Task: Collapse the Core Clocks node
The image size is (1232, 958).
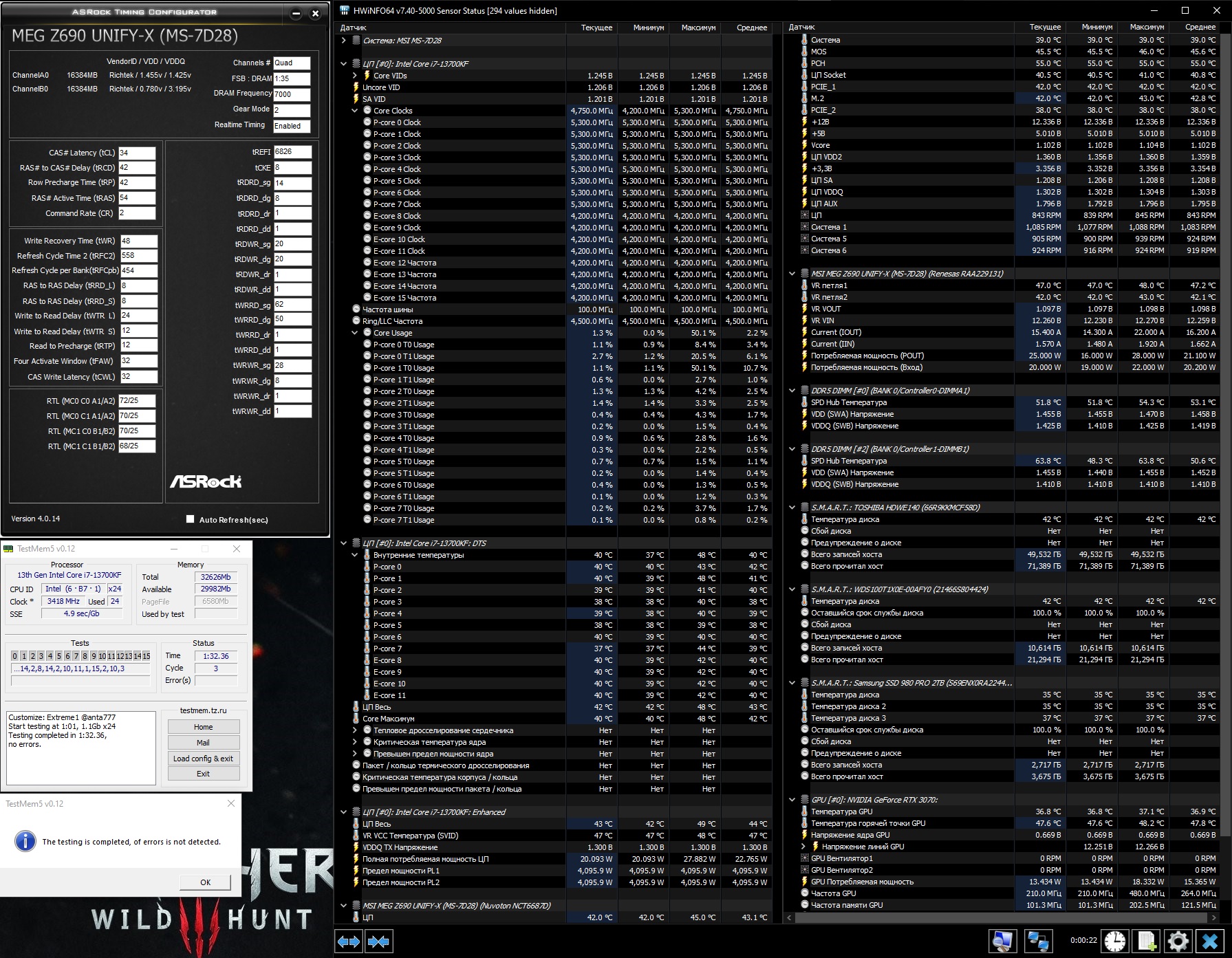Action: [355, 111]
